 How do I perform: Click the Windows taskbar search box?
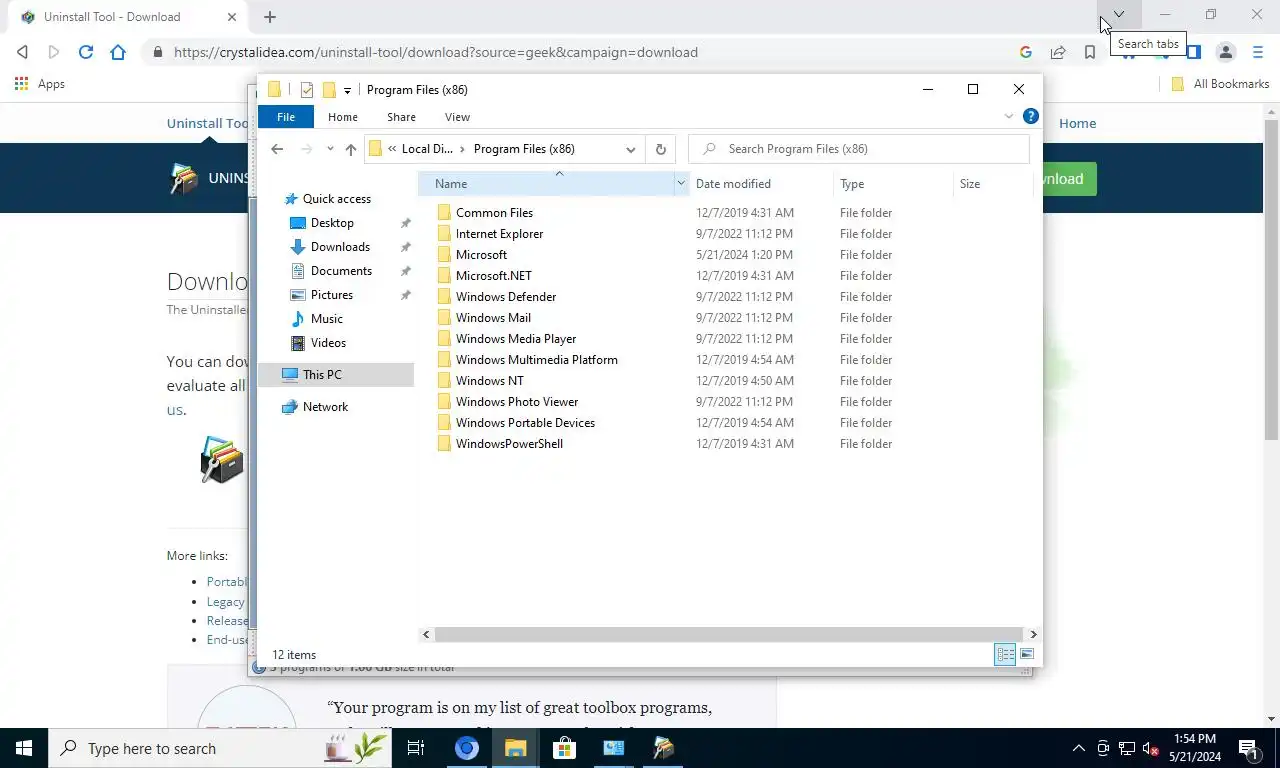click(220, 748)
